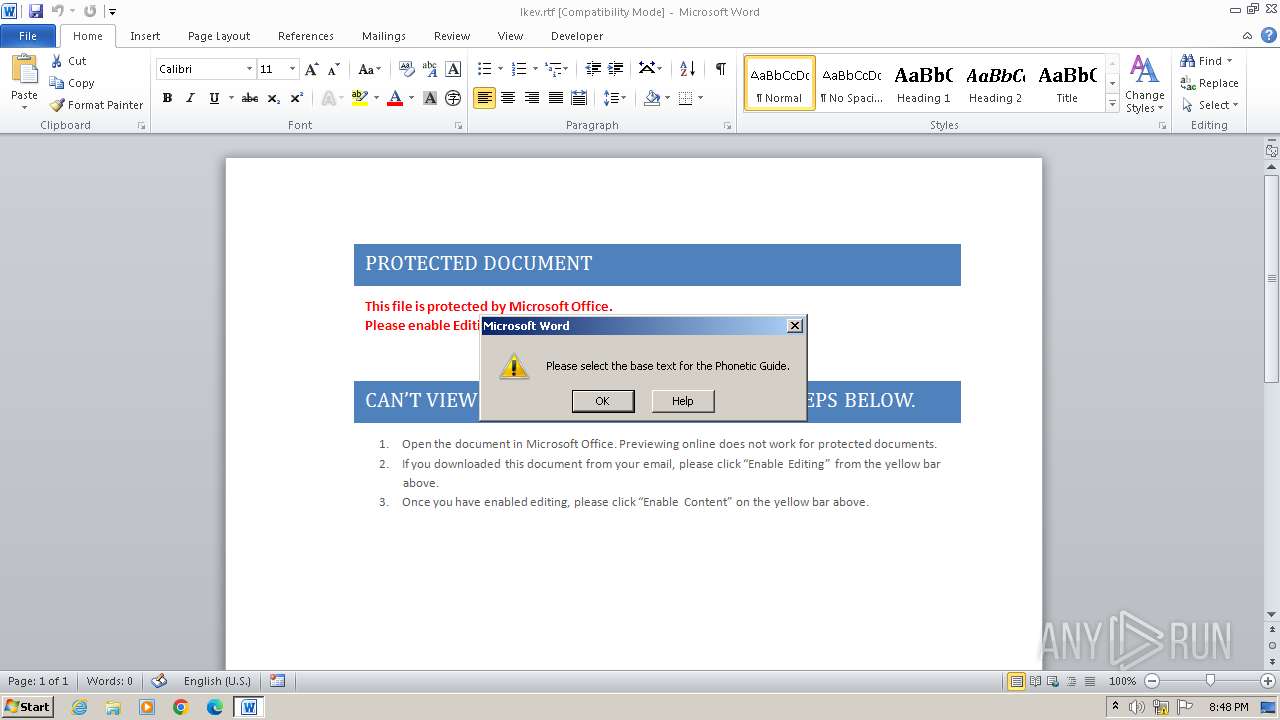Click the Numbering list icon
This screenshot has width=1280, height=720.
pyautogui.click(x=518, y=69)
